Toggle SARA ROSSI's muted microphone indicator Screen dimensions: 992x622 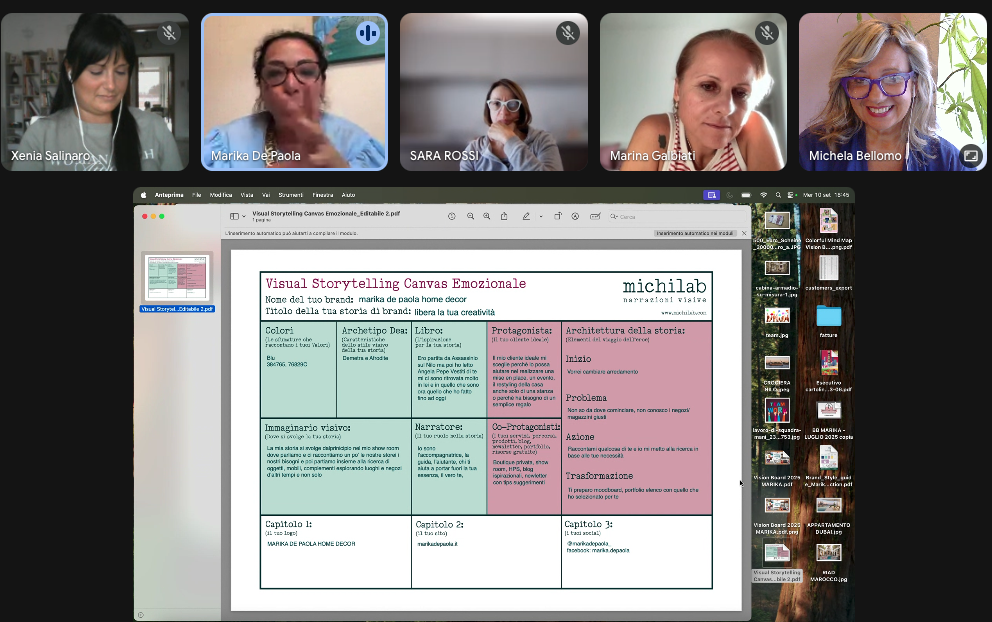tap(567, 33)
